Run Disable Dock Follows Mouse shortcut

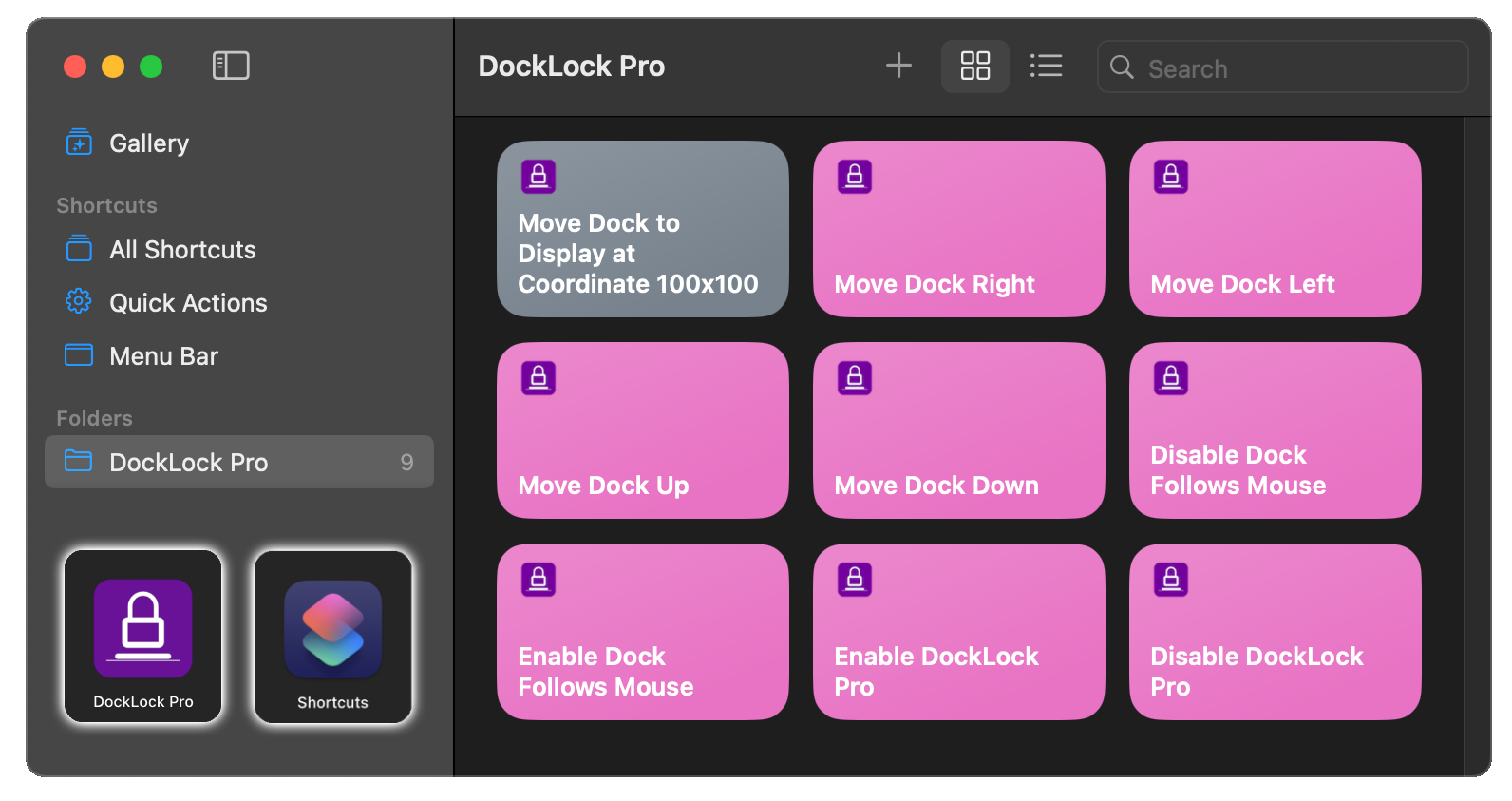pyautogui.click(x=1276, y=430)
